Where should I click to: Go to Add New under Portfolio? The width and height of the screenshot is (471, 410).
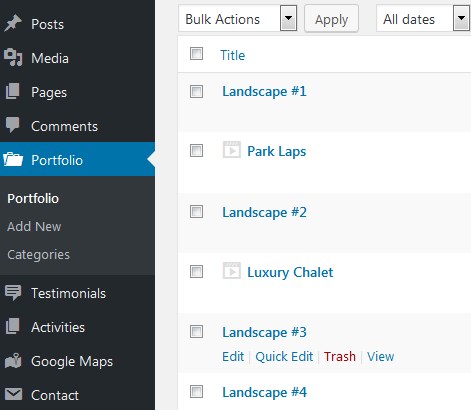[34, 227]
